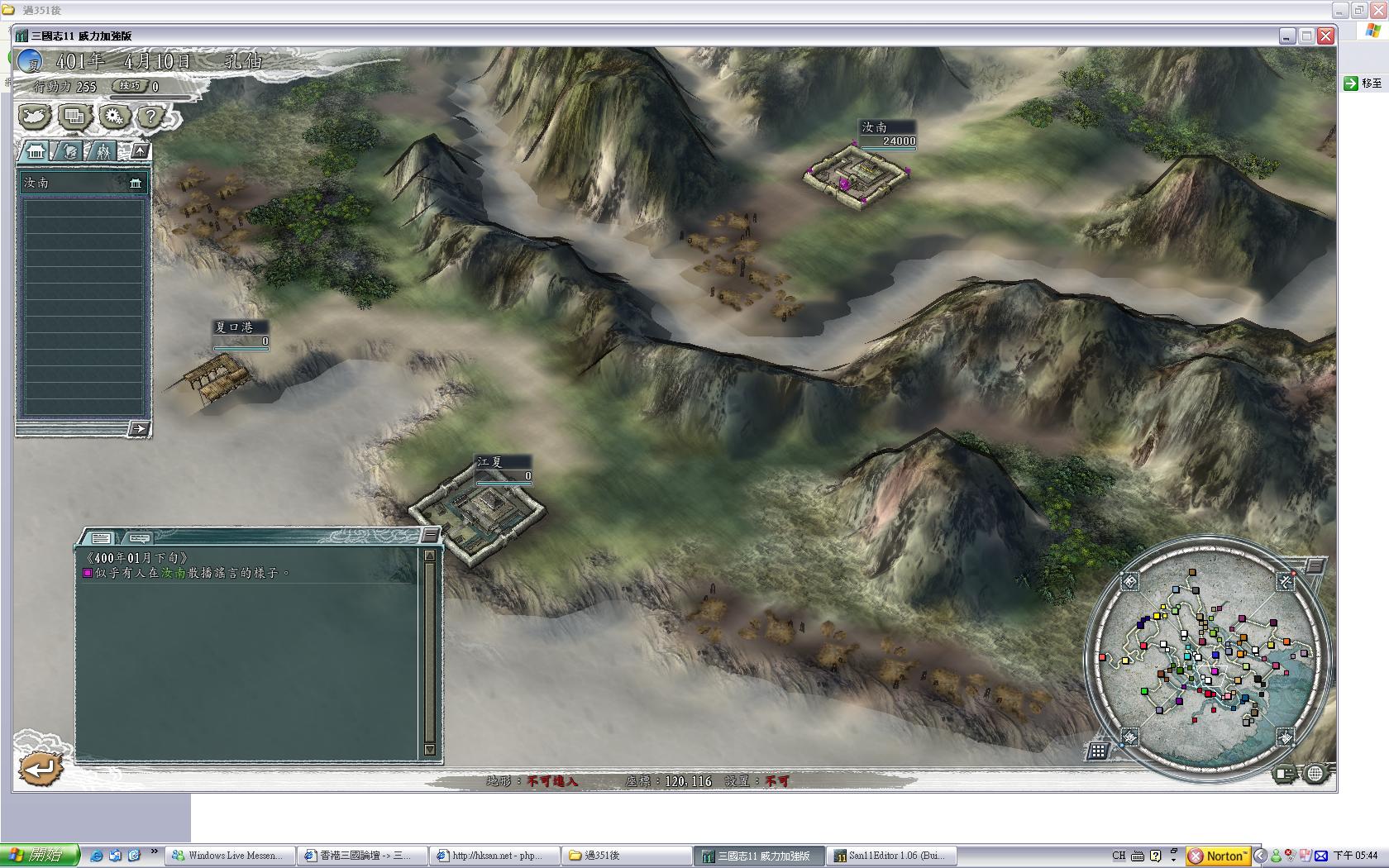
Task: Click the summer season globe icon
Action: point(31,62)
